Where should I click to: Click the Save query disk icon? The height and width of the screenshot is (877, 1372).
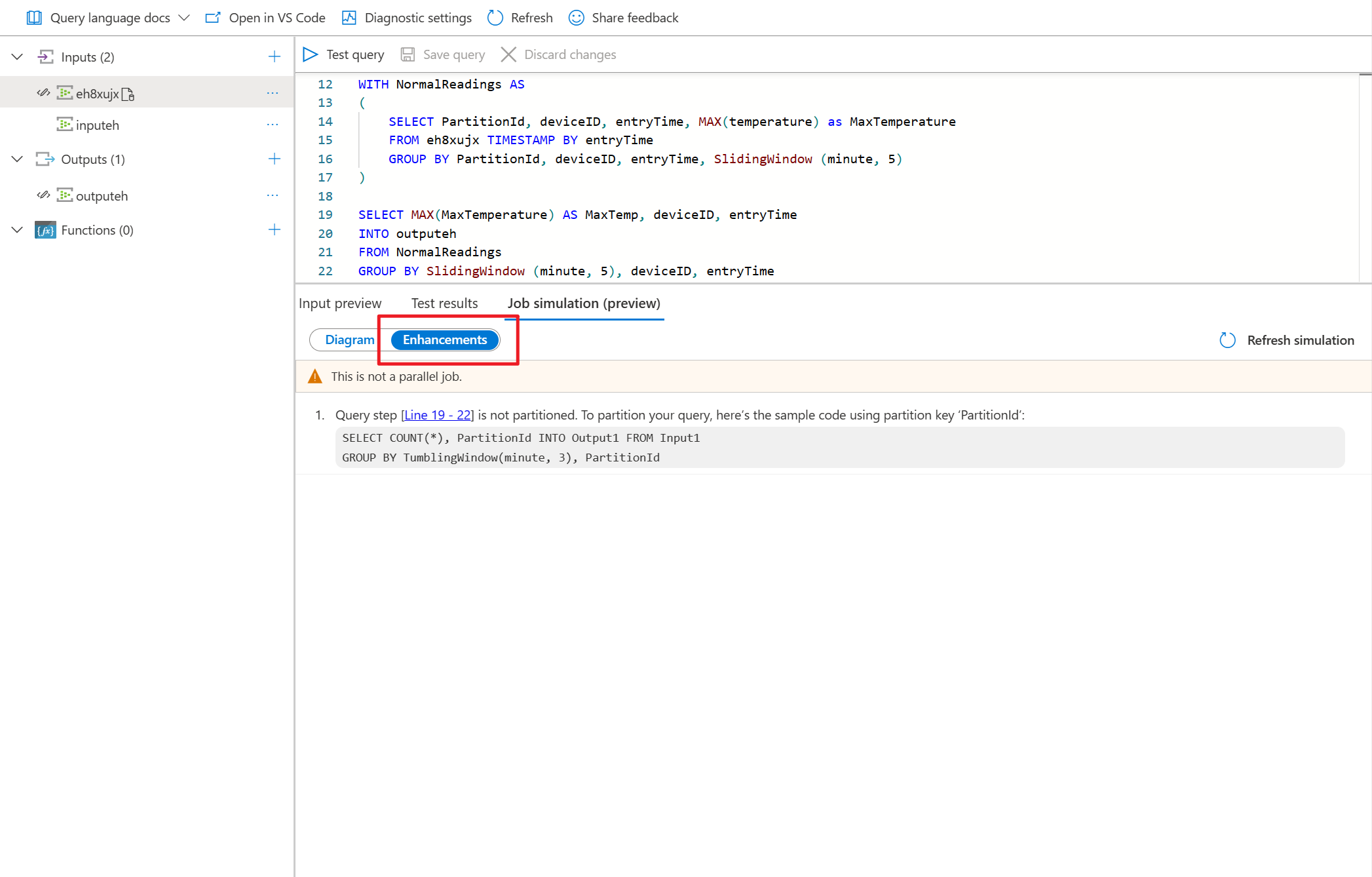point(408,54)
